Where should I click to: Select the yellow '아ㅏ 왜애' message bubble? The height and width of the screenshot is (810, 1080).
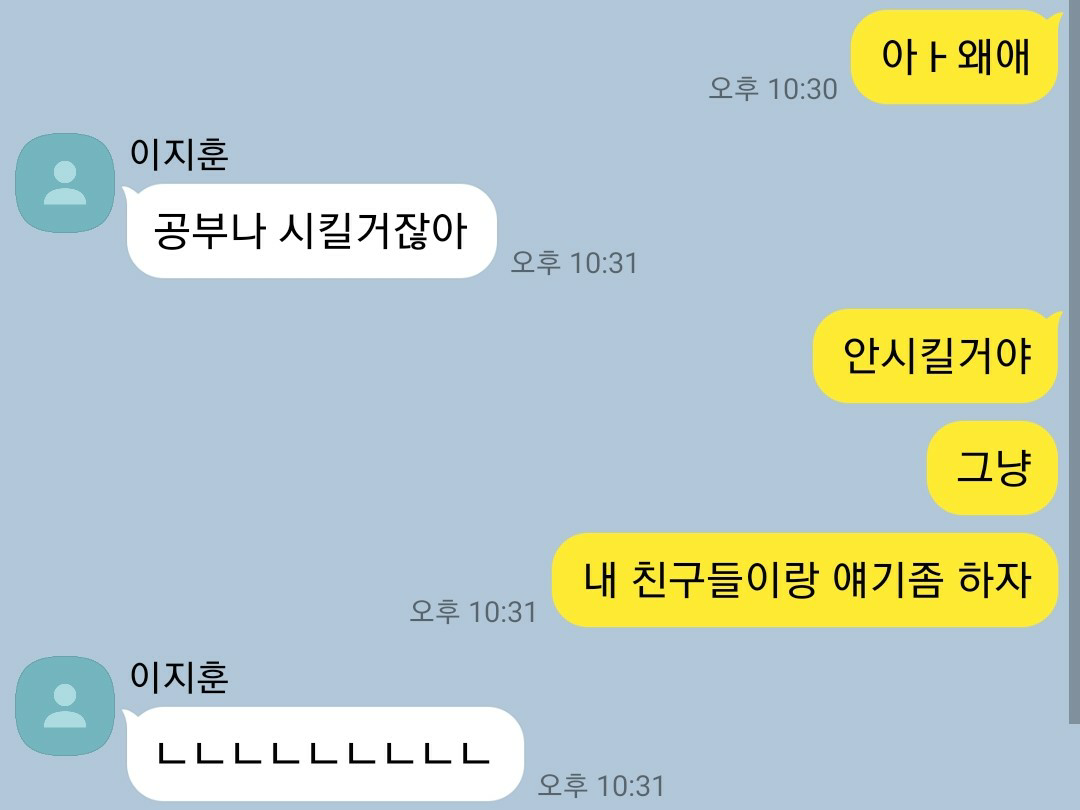(x=955, y=56)
